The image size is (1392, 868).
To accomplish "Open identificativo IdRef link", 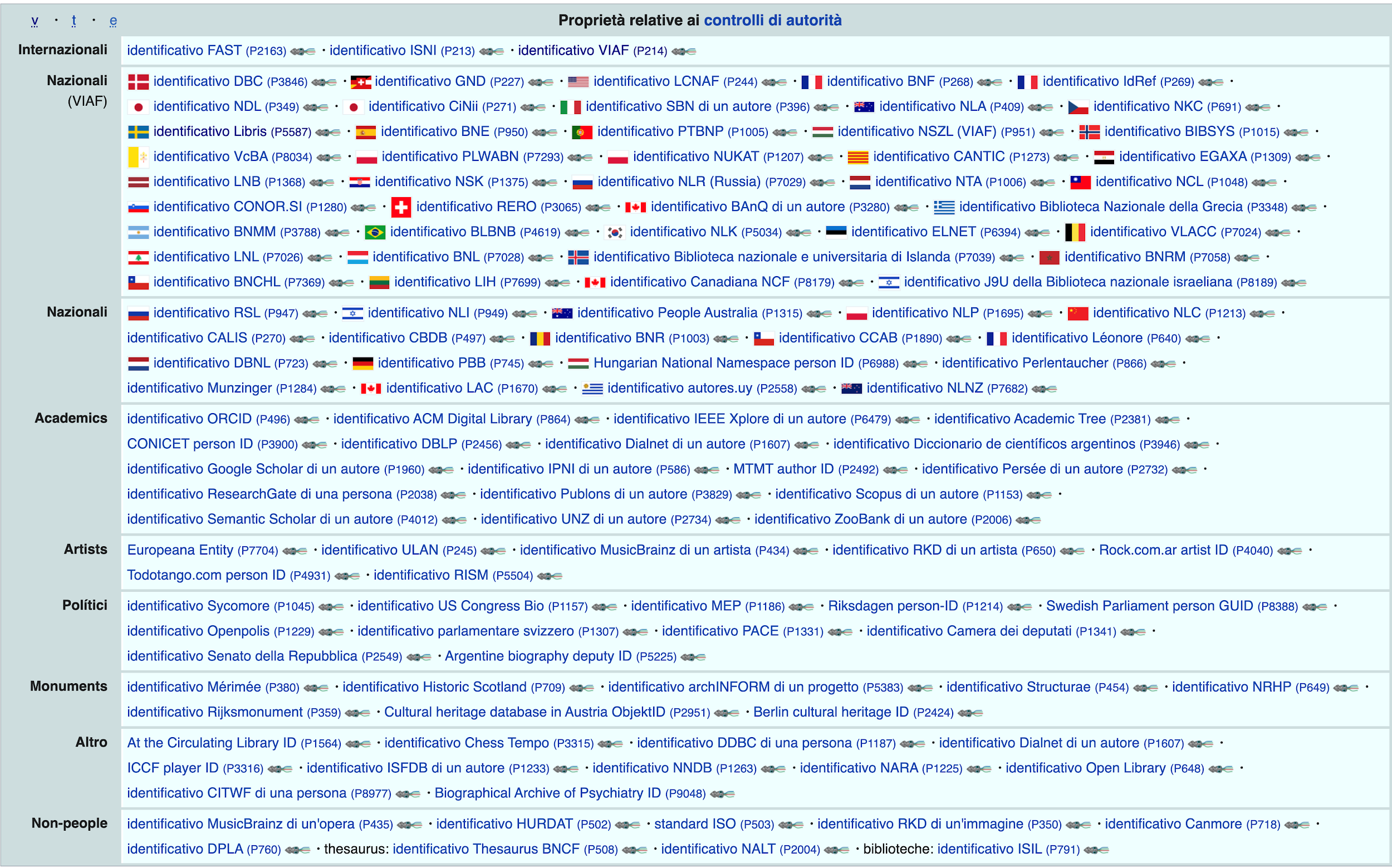I will [x=1118, y=81].
